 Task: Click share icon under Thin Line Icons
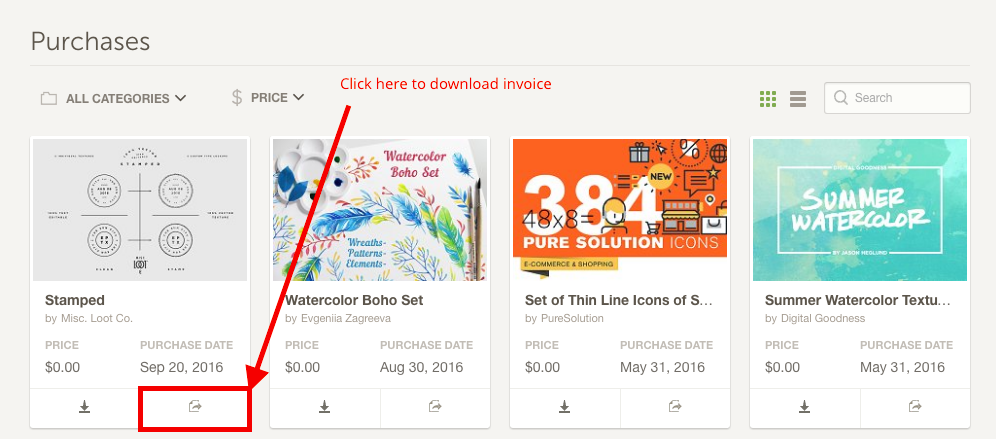[675, 407]
